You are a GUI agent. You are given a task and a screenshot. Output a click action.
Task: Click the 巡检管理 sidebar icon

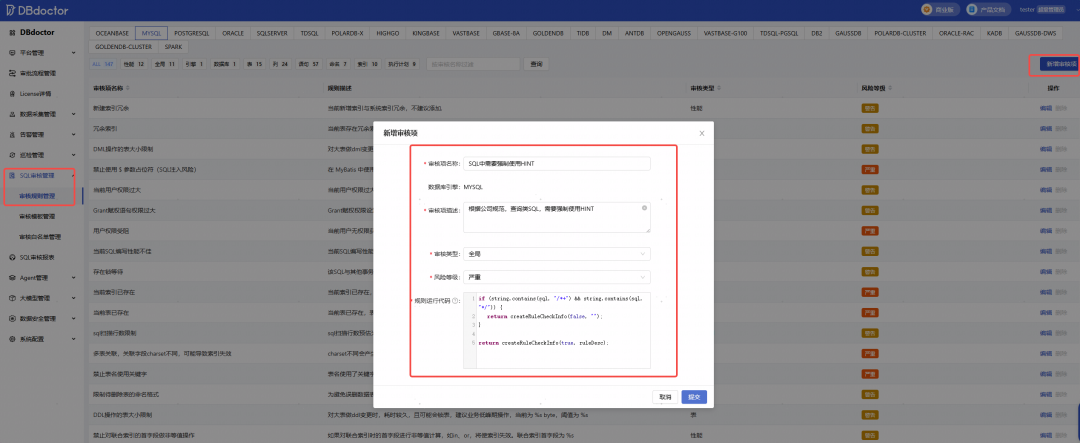pyautogui.click(x=12, y=155)
